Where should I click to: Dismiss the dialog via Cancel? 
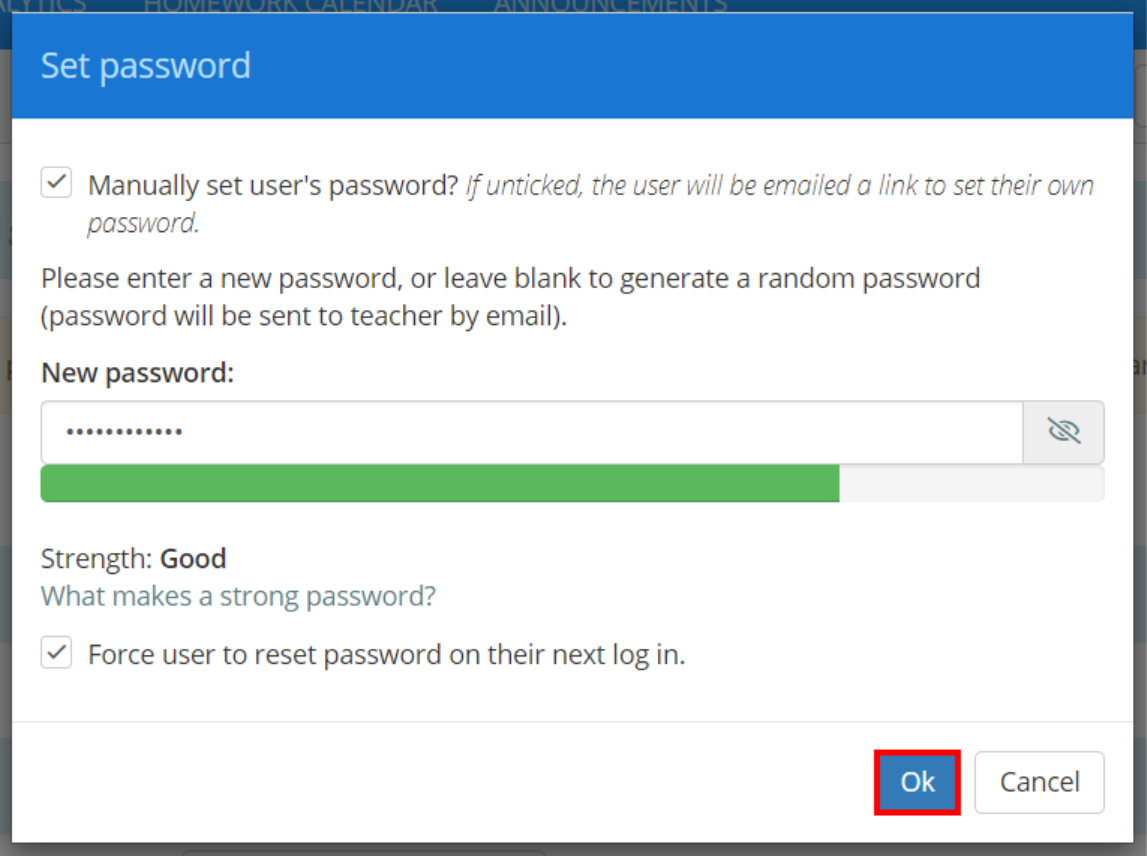click(1039, 783)
